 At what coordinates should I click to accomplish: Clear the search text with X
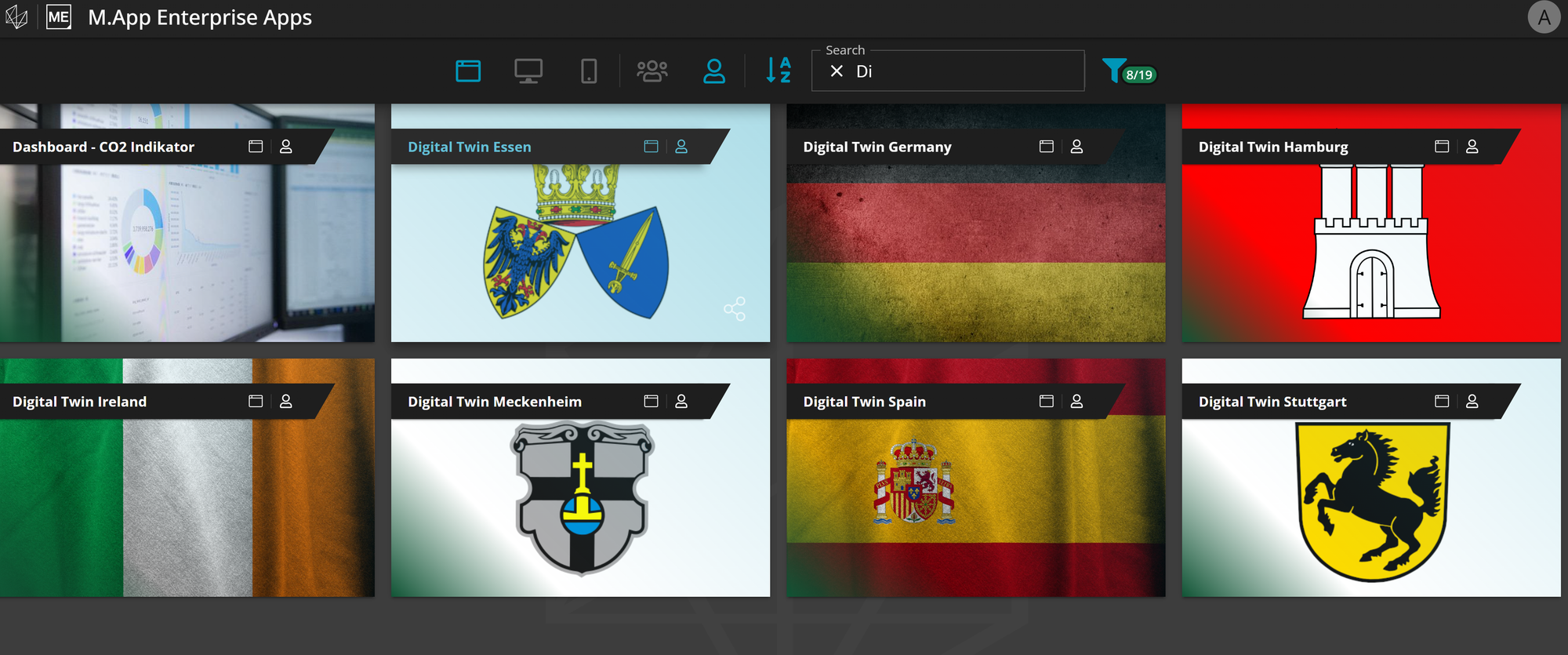(x=837, y=71)
